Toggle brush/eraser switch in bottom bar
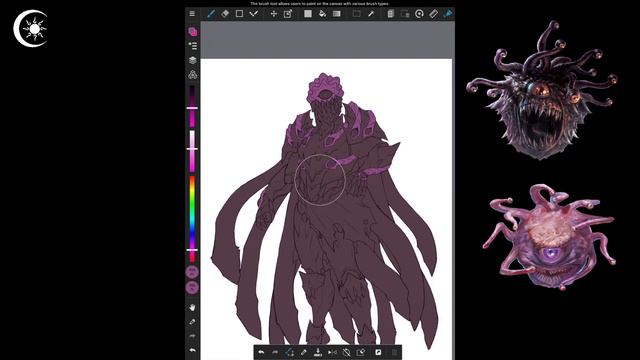 (x=289, y=352)
